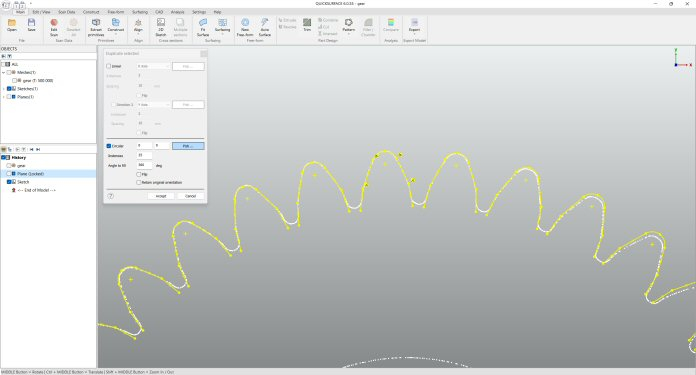Click the Cancel button in the dialog
The image size is (696, 375).
click(190, 196)
